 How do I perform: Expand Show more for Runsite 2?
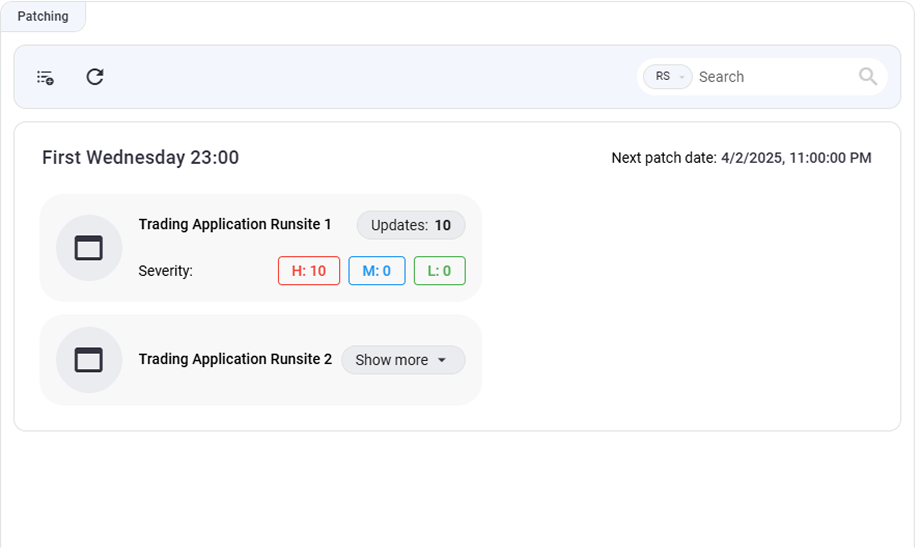(x=403, y=360)
